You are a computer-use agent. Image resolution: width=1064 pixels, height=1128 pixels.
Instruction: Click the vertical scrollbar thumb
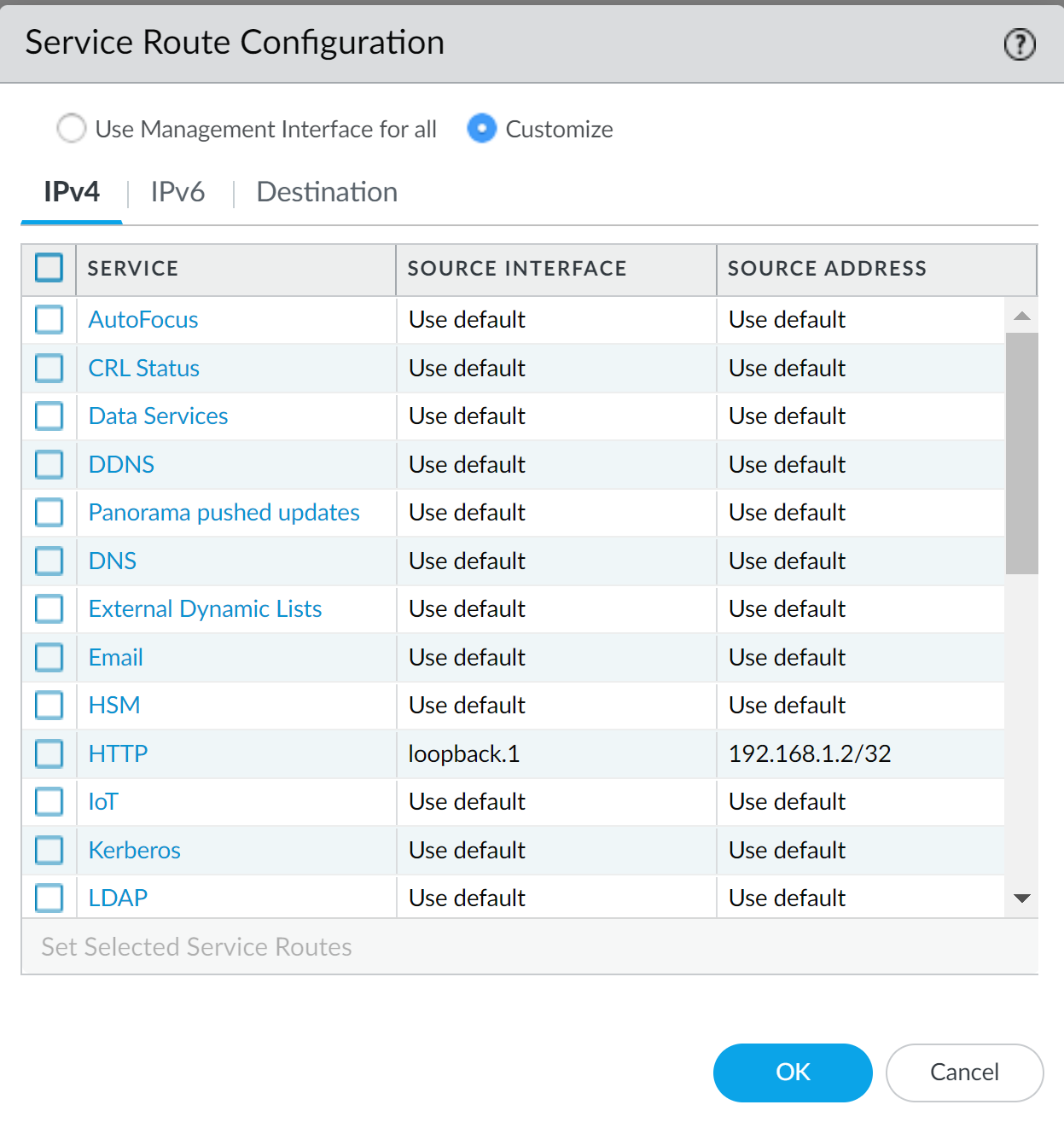[1021, 452]
